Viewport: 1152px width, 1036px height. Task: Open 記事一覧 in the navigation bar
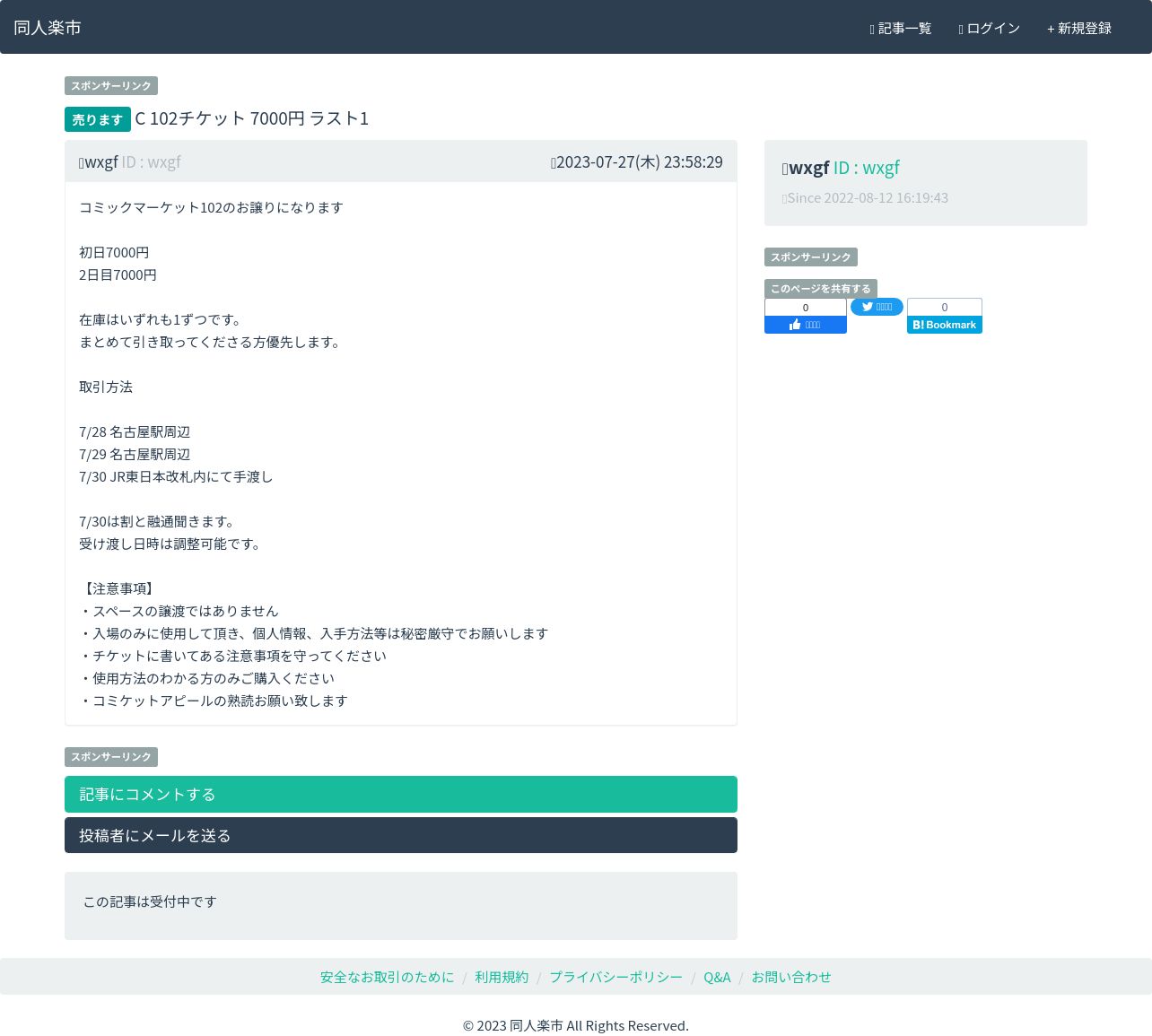point(901,29)
